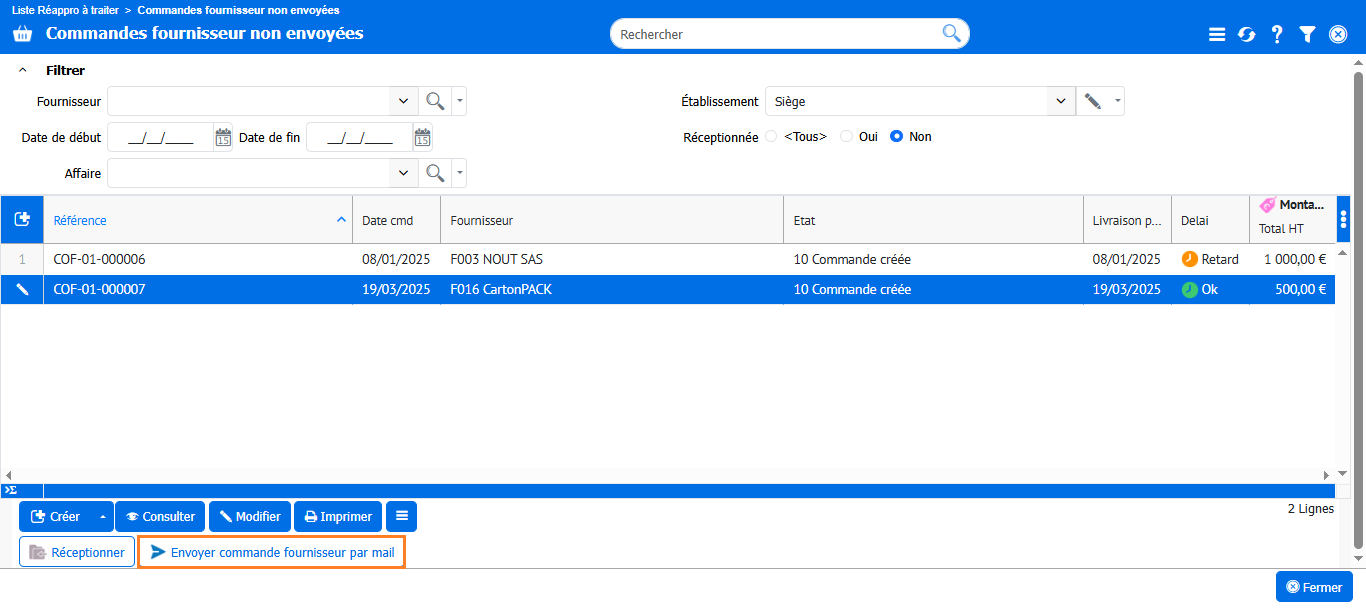Expand the Affaire dropdown list
The height and width of the screenshot is (610, 1366).
click(x=403, y=173)
